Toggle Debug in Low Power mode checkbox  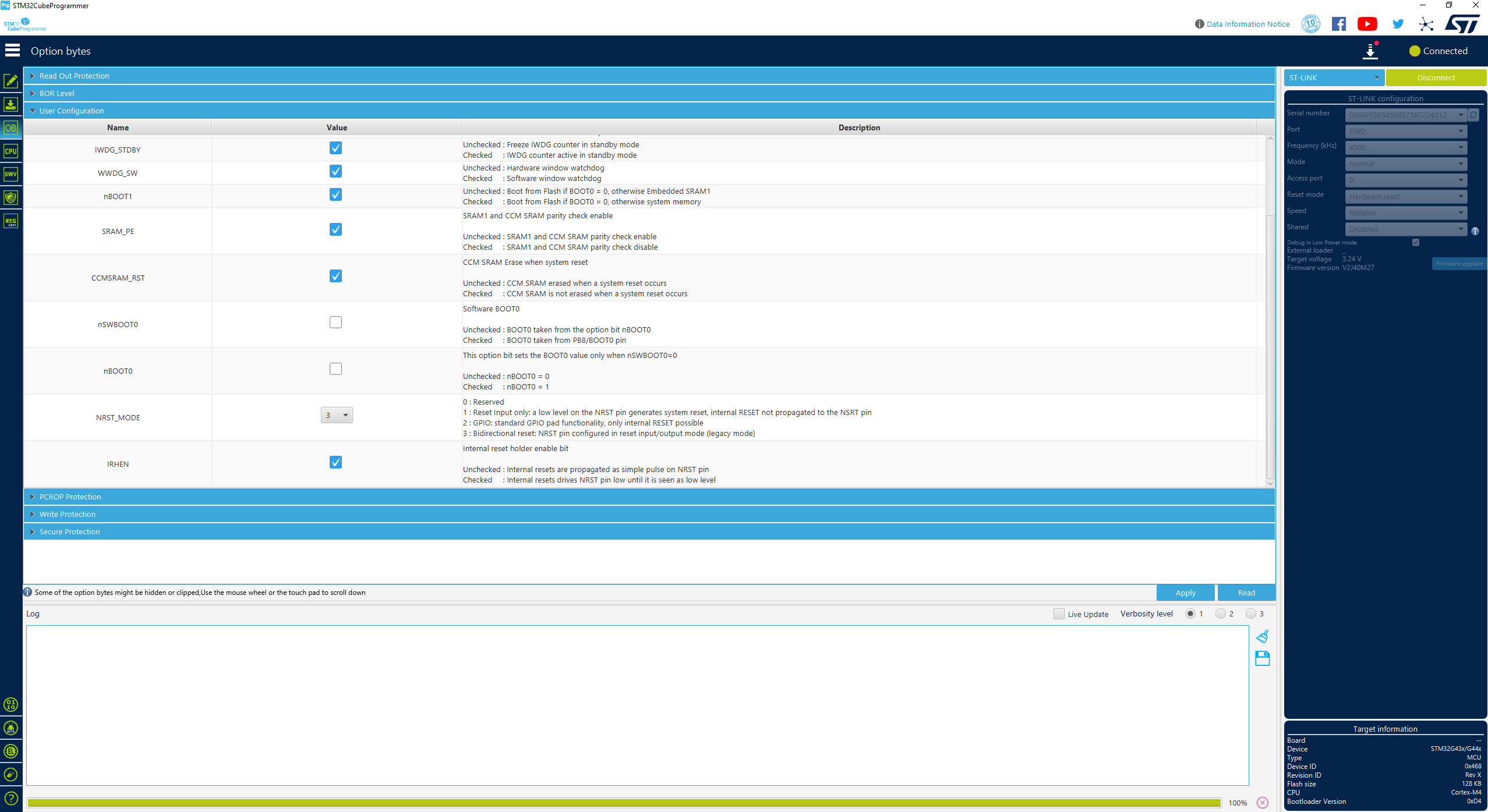tap(1416, 242)
